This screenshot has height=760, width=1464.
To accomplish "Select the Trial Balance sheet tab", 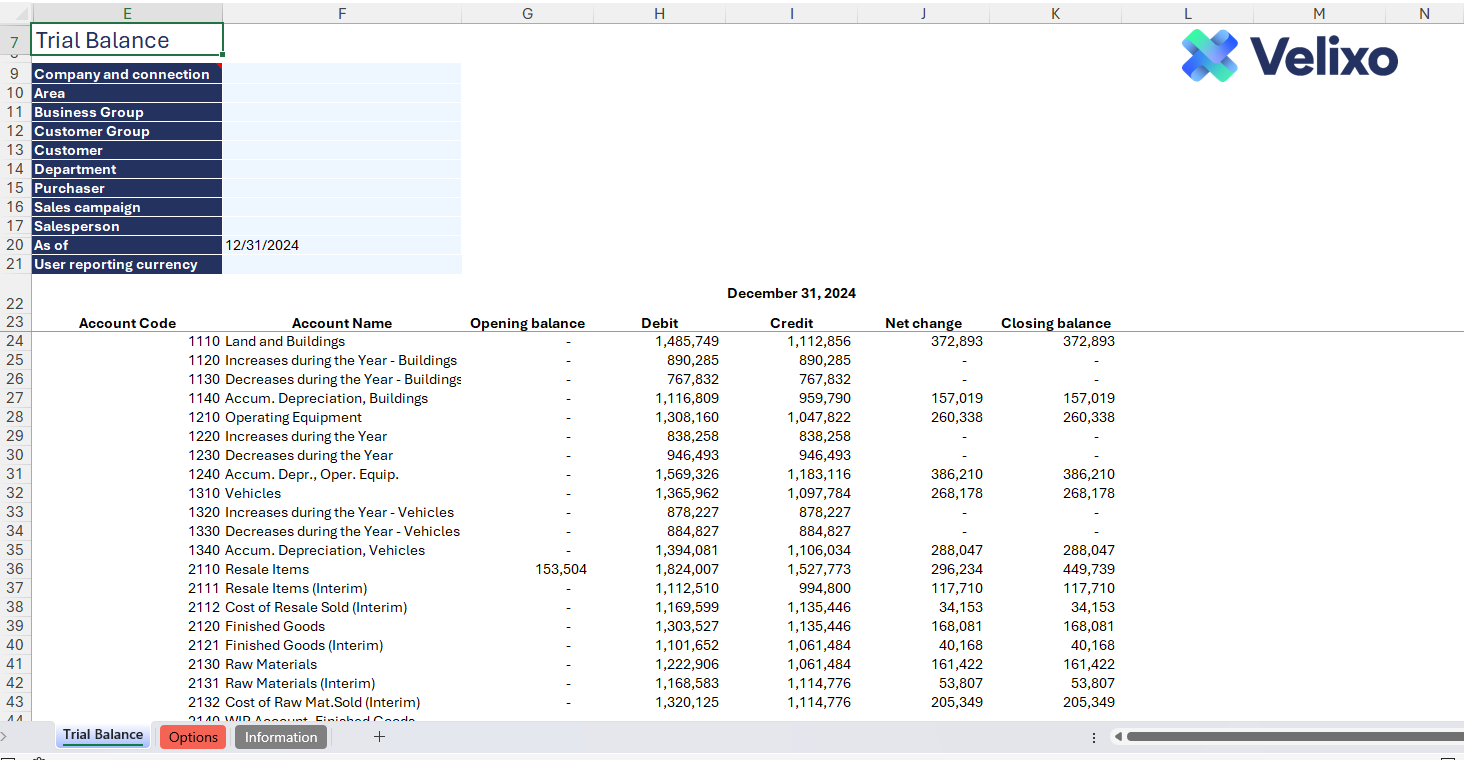I will point(103,735).
